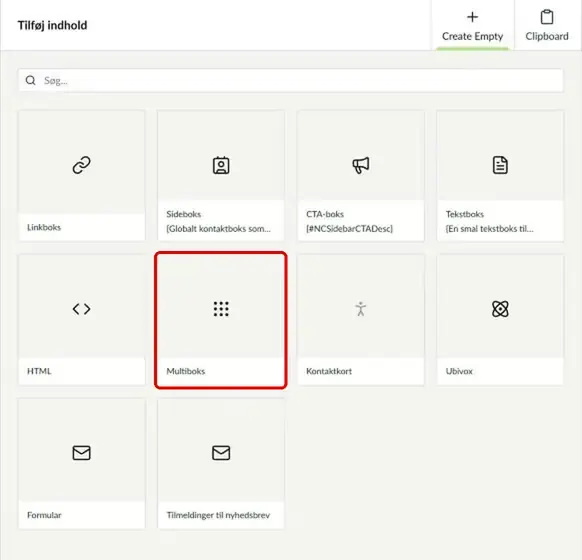Image resolution: width=582 pixels, height=560 pixels.
Task: Click the plus icon above Create Empty
Action: 472,17
